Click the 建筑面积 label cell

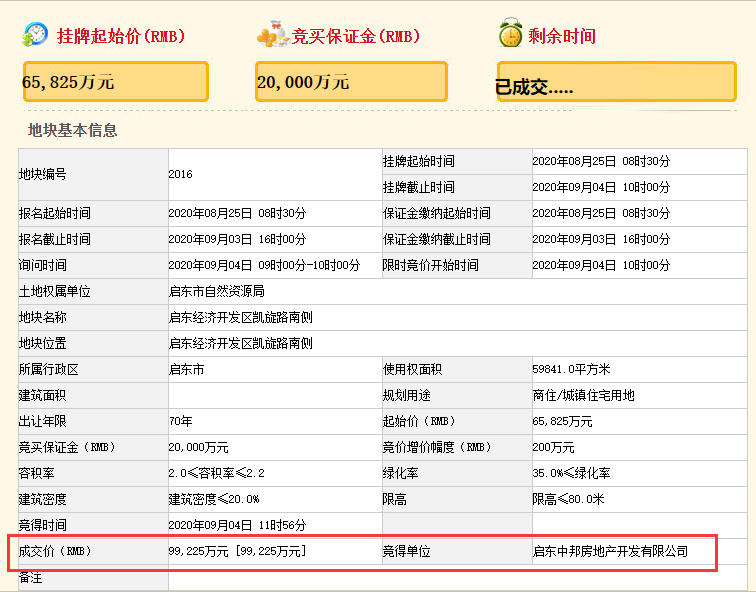point(94,395)
